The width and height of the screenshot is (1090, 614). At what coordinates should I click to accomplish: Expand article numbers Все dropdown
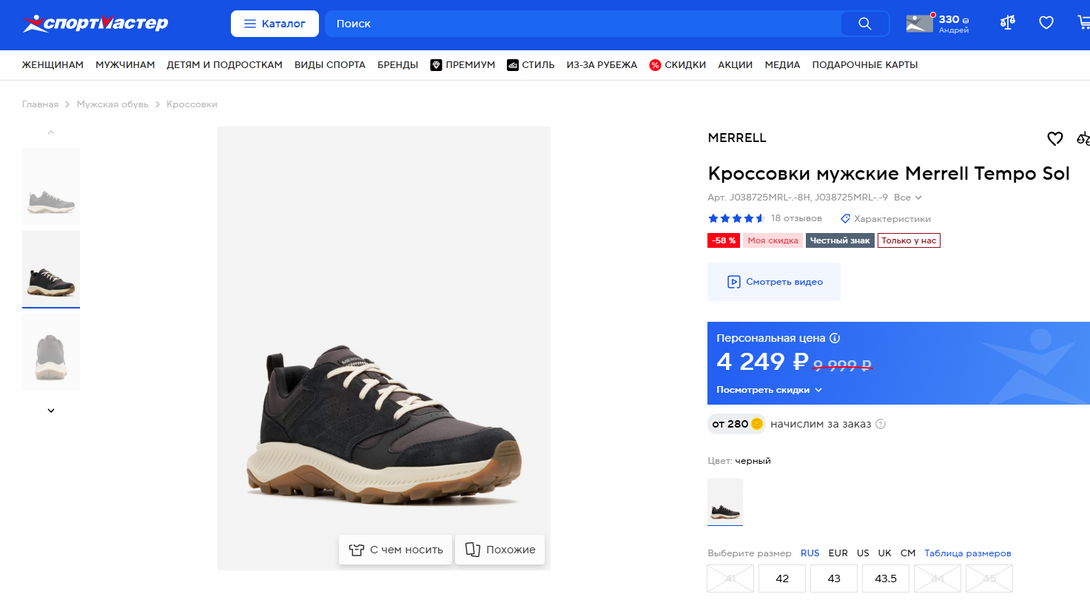pos(908,197)
